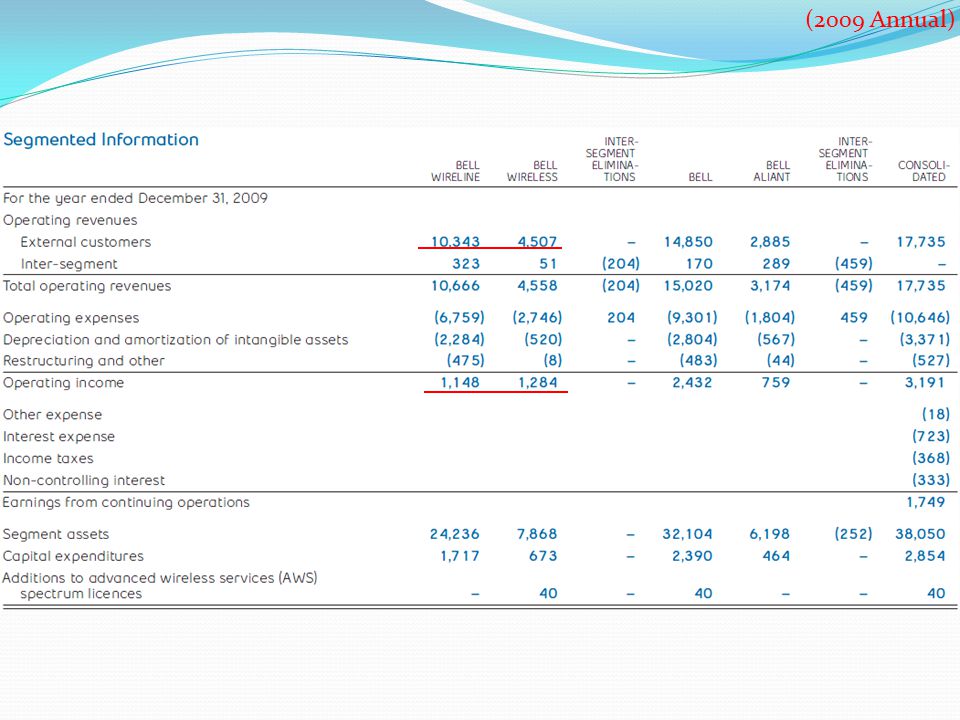Click segment assets value 24,236
The width and height of the screenshot is (960, 720).
(x=455, y=534)
